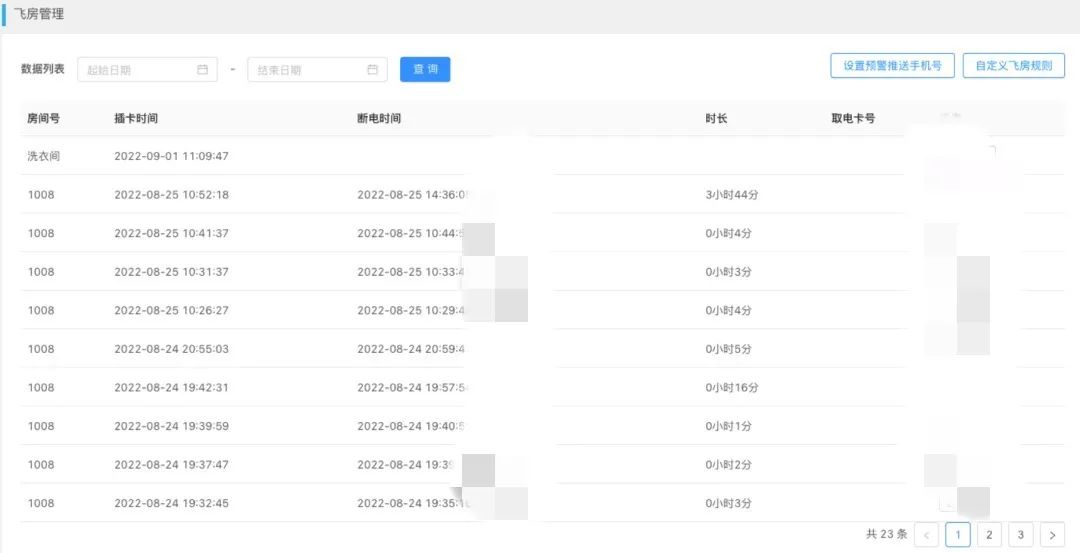Click the 时长 column header
The image size is (1080, 553).
click(x=716, y=118)
